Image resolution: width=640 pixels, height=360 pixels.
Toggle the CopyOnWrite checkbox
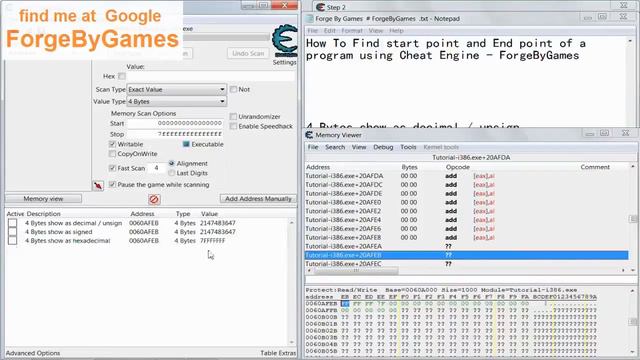point(112,154)
